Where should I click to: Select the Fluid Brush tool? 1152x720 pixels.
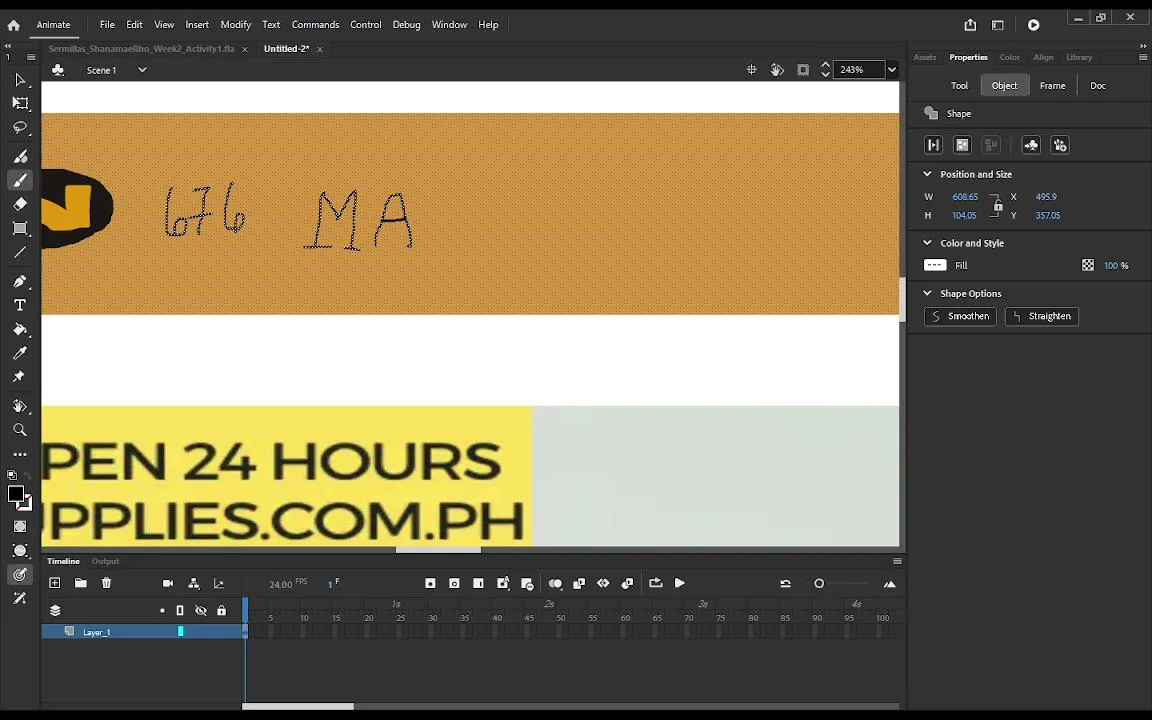(x=20, y=156)
